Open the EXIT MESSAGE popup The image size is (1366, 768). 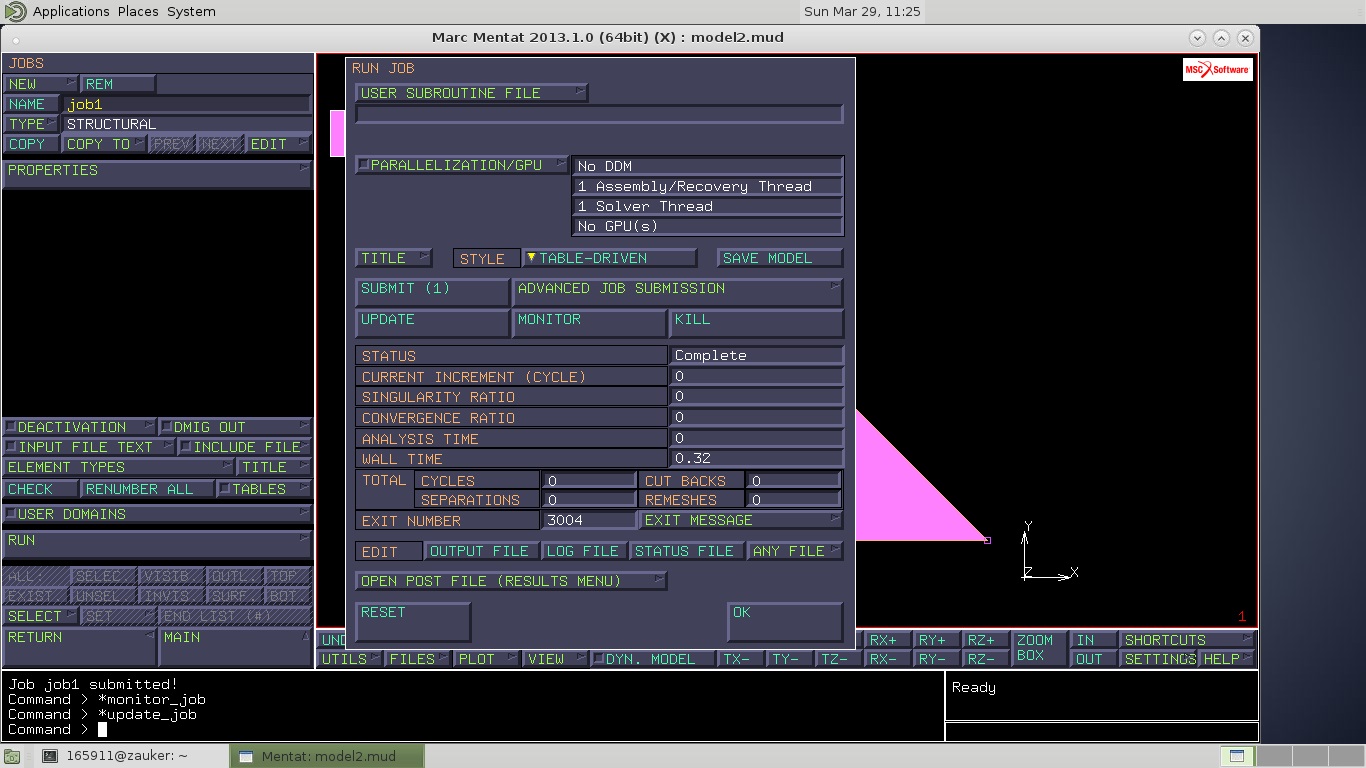(741, 520)
